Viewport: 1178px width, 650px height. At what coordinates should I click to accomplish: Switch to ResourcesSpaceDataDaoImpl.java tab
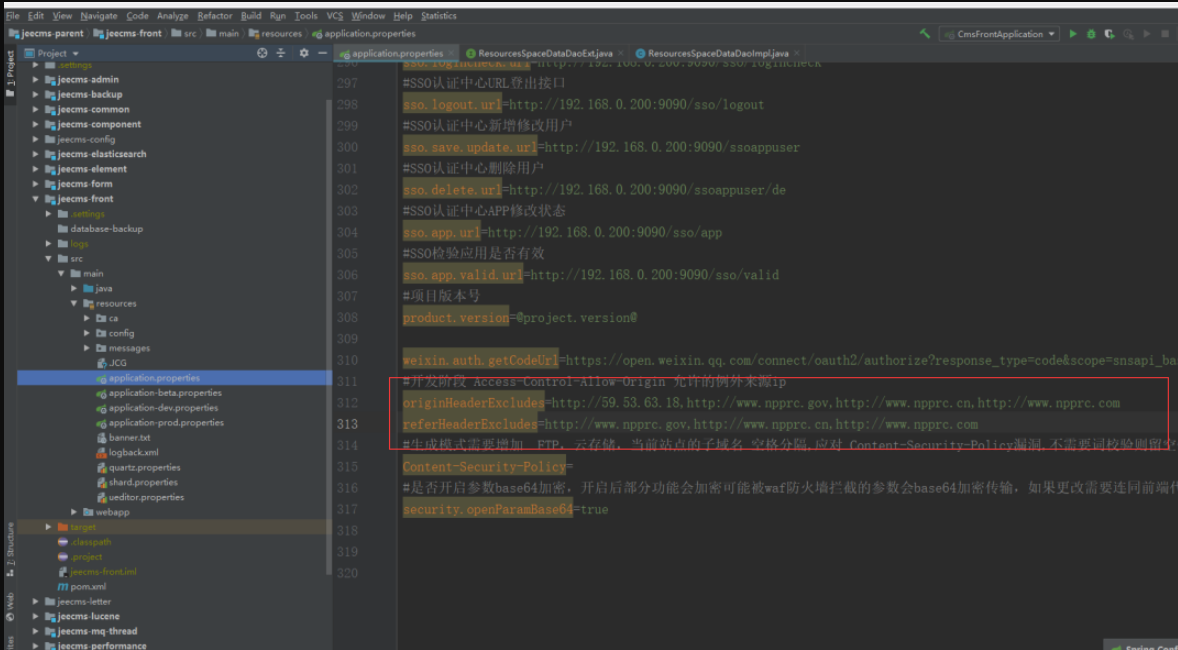click(x=717, y=53)
